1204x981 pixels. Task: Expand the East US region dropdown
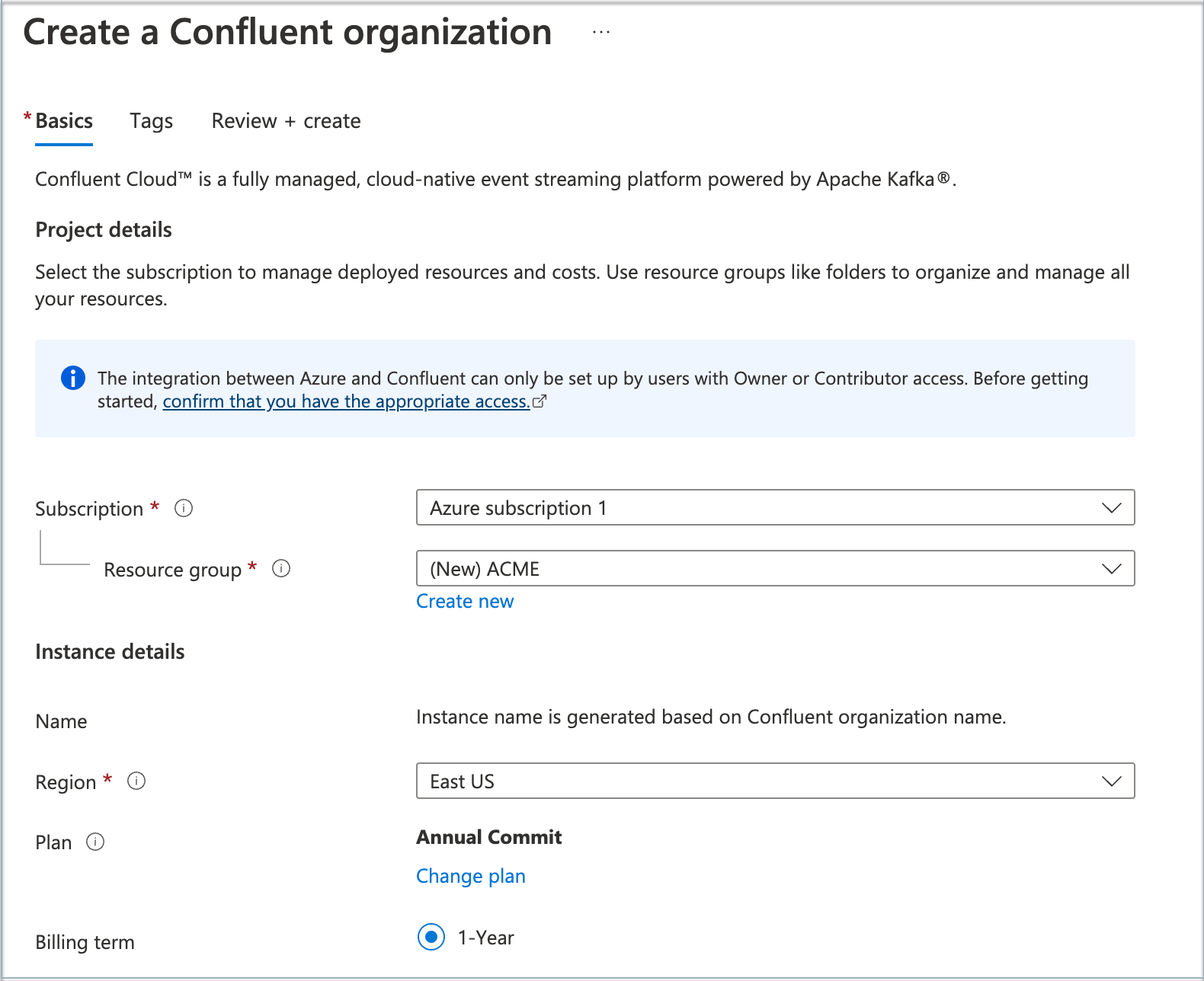pyautogui.click(x=774, y=781)
